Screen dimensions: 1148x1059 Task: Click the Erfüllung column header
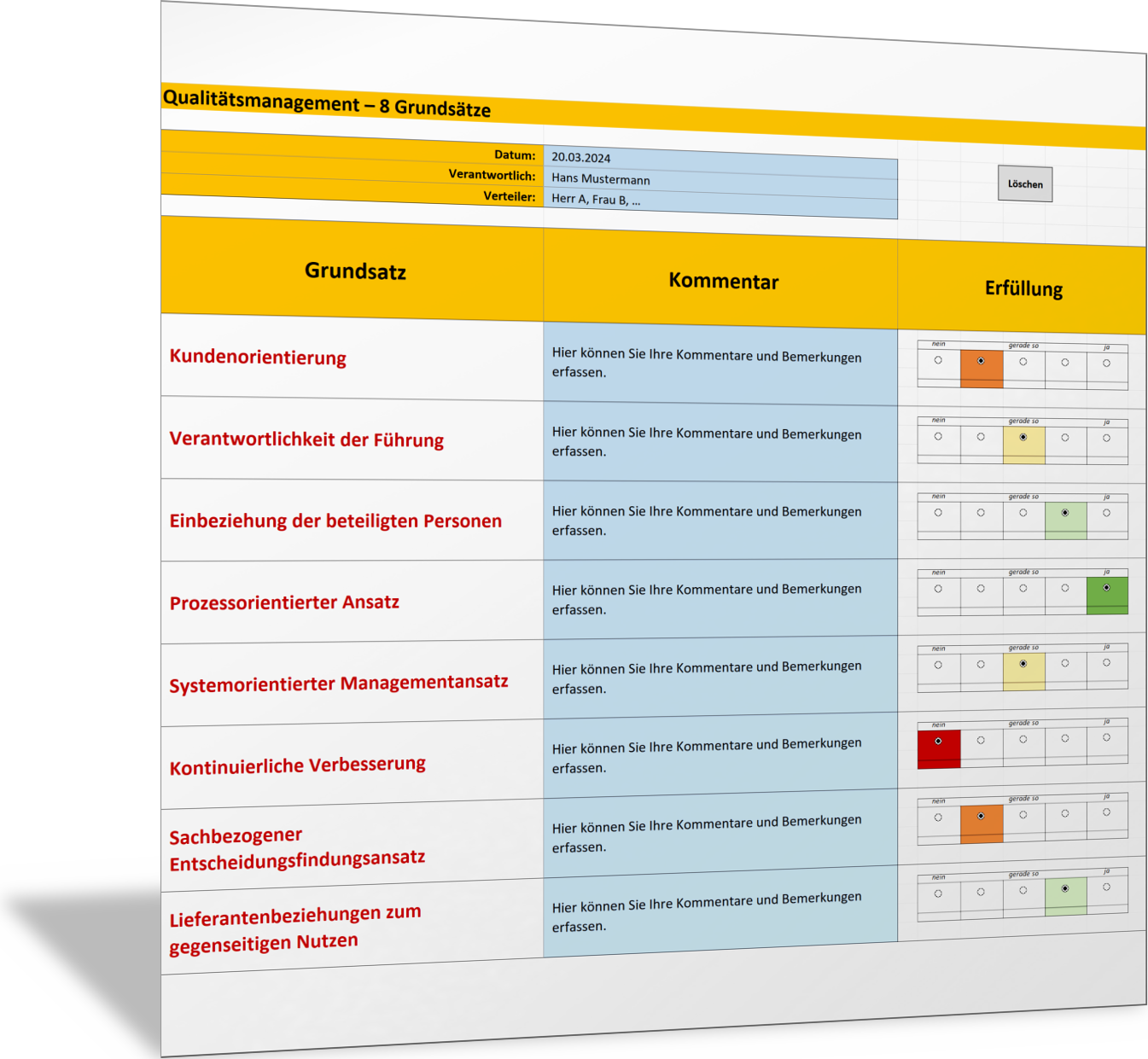pos(1023,288)
